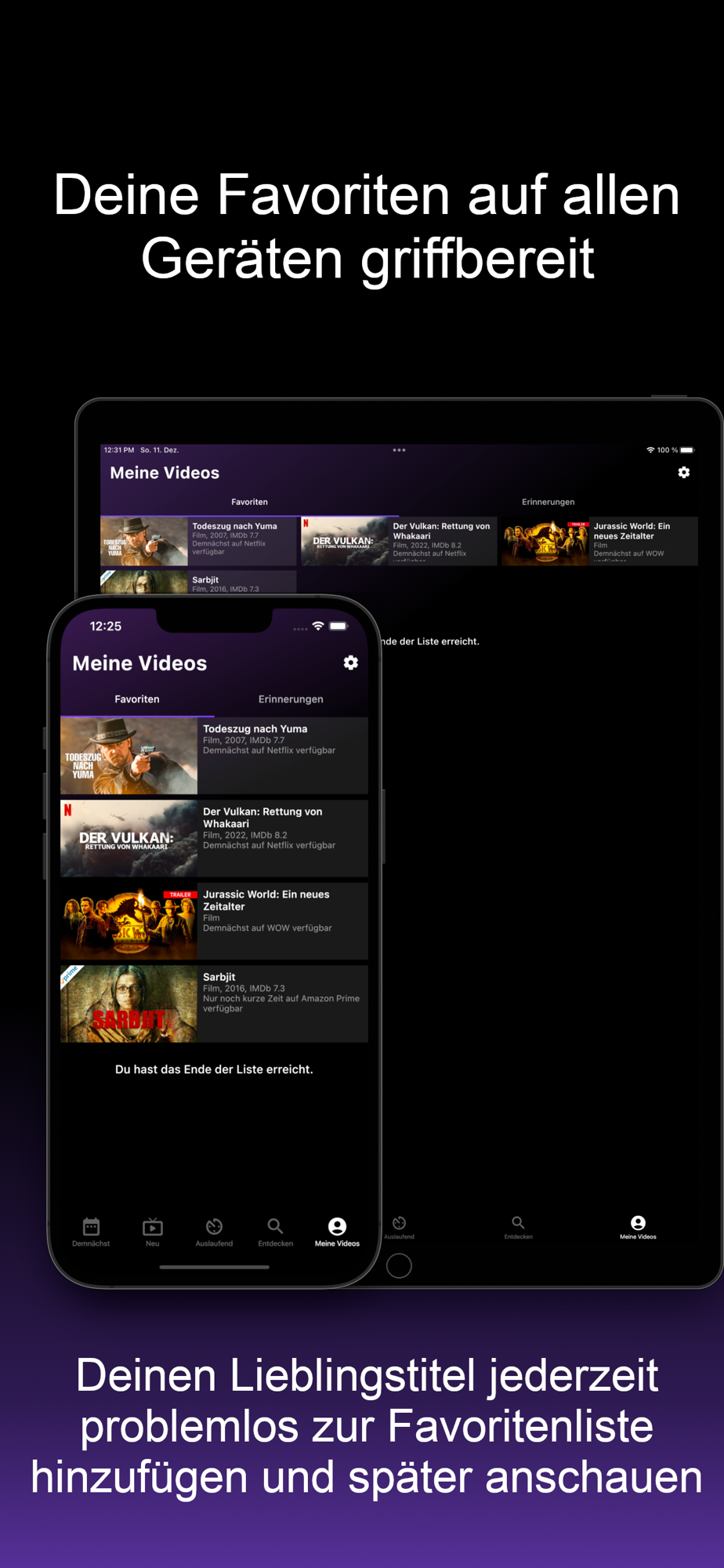Image resolution: width=724 pixels, height=1568 pixels.
Task: Select Erinnerungen tab on the iPhone
Action: [291, 699]
